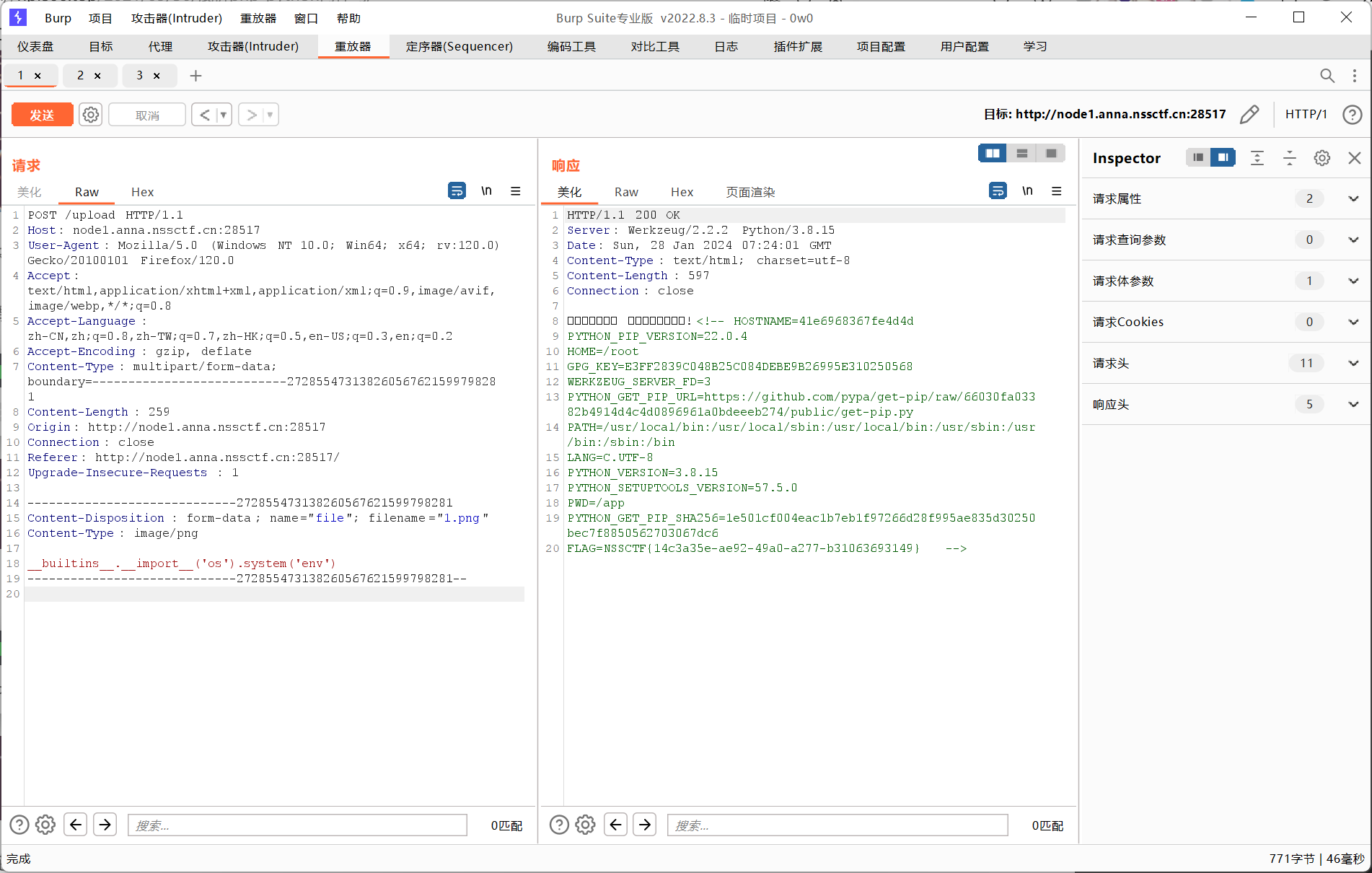Open the Repeater tab options menu

pyautogui.click(x=1355, y=76)
